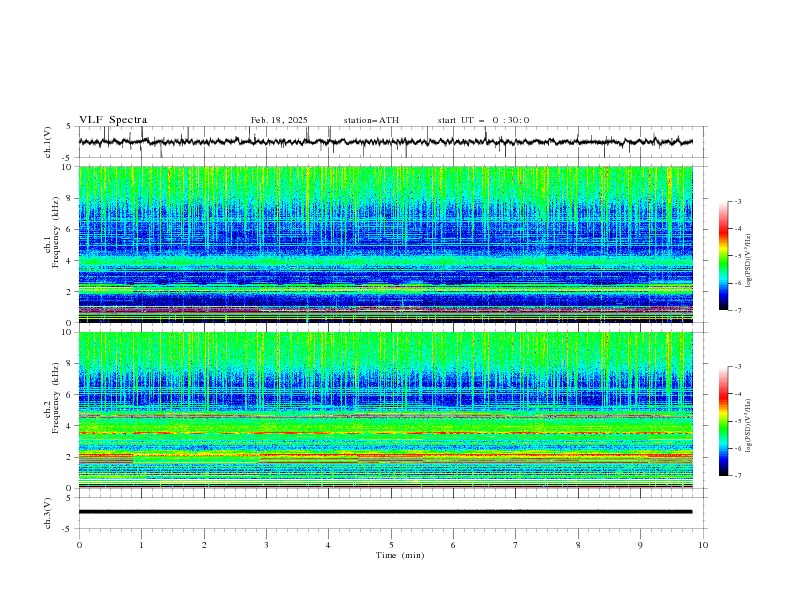The width and height of the screenshot is (792, 612).
Task: Click the ch.1 spectrogram "8" kHz tick label
Action: 71,198
